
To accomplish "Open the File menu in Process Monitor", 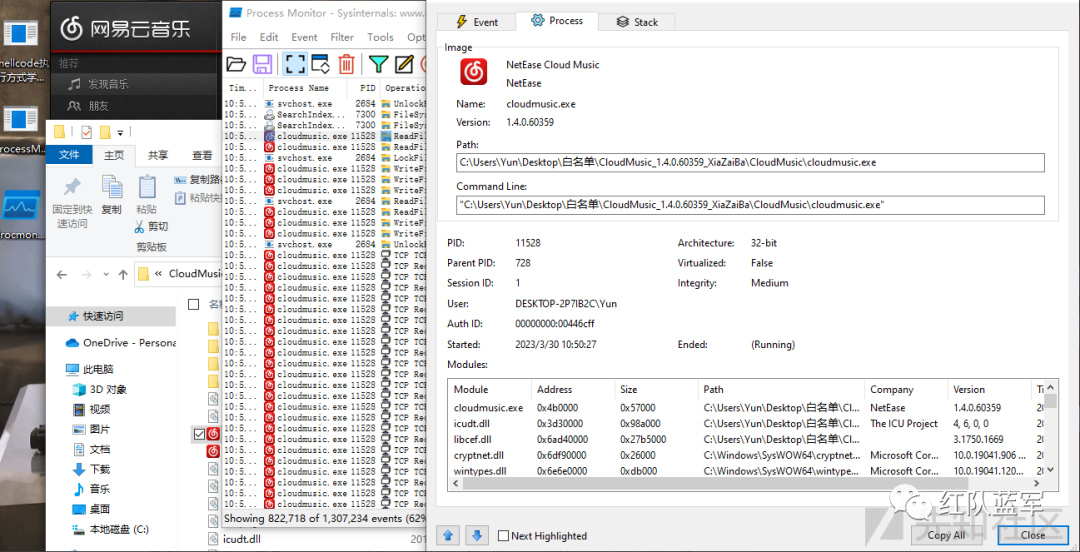I will tap(238, 37).
